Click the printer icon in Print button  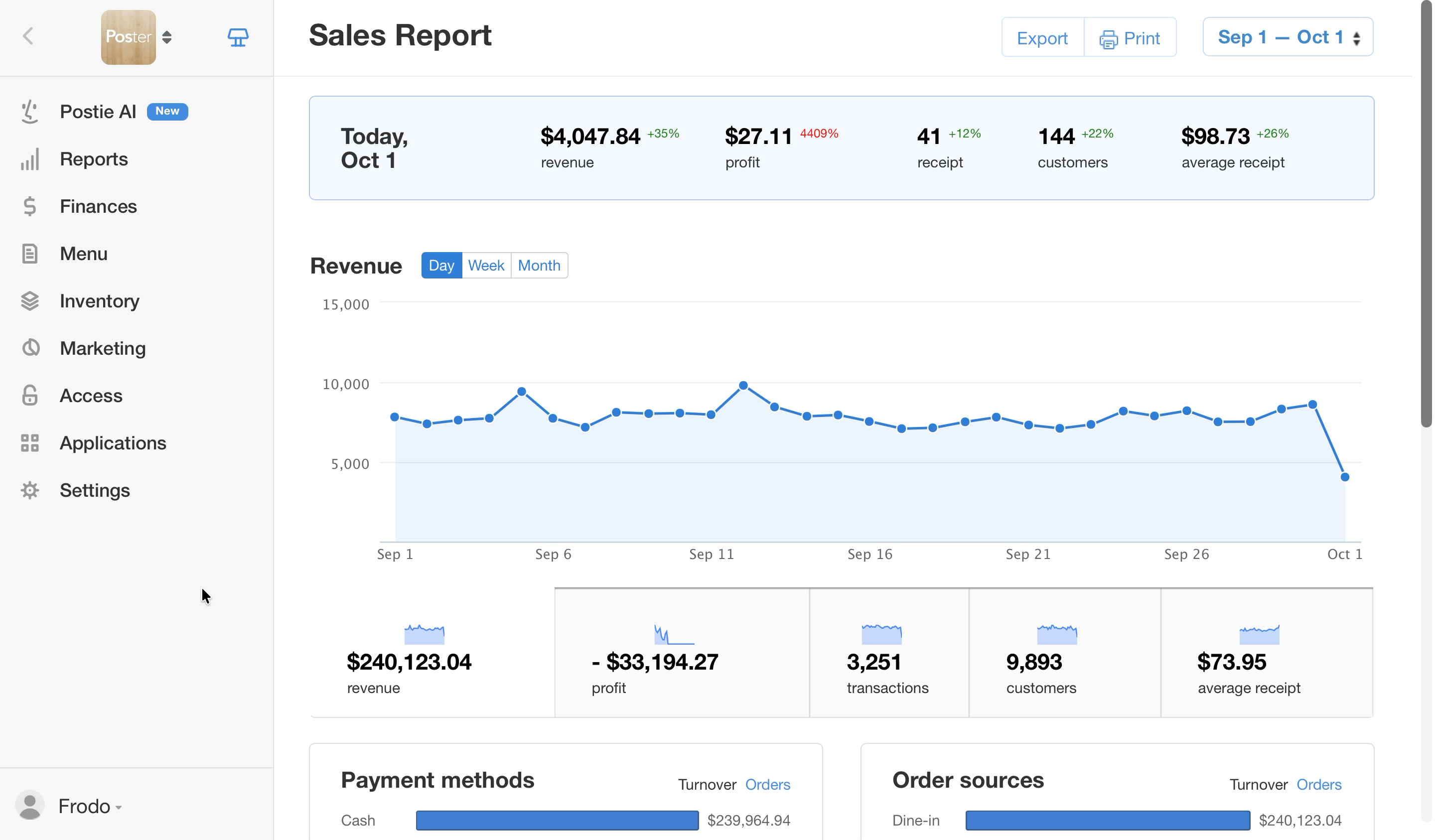1109,39
